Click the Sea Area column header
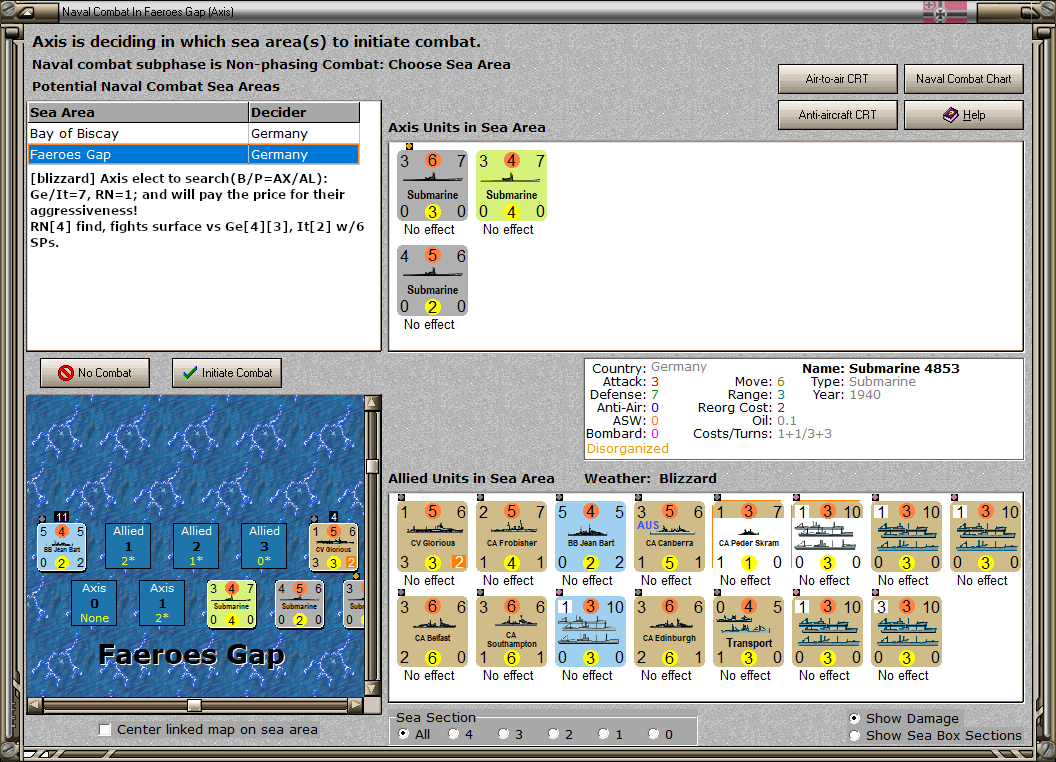1056x762 pixels. point(138,113)
